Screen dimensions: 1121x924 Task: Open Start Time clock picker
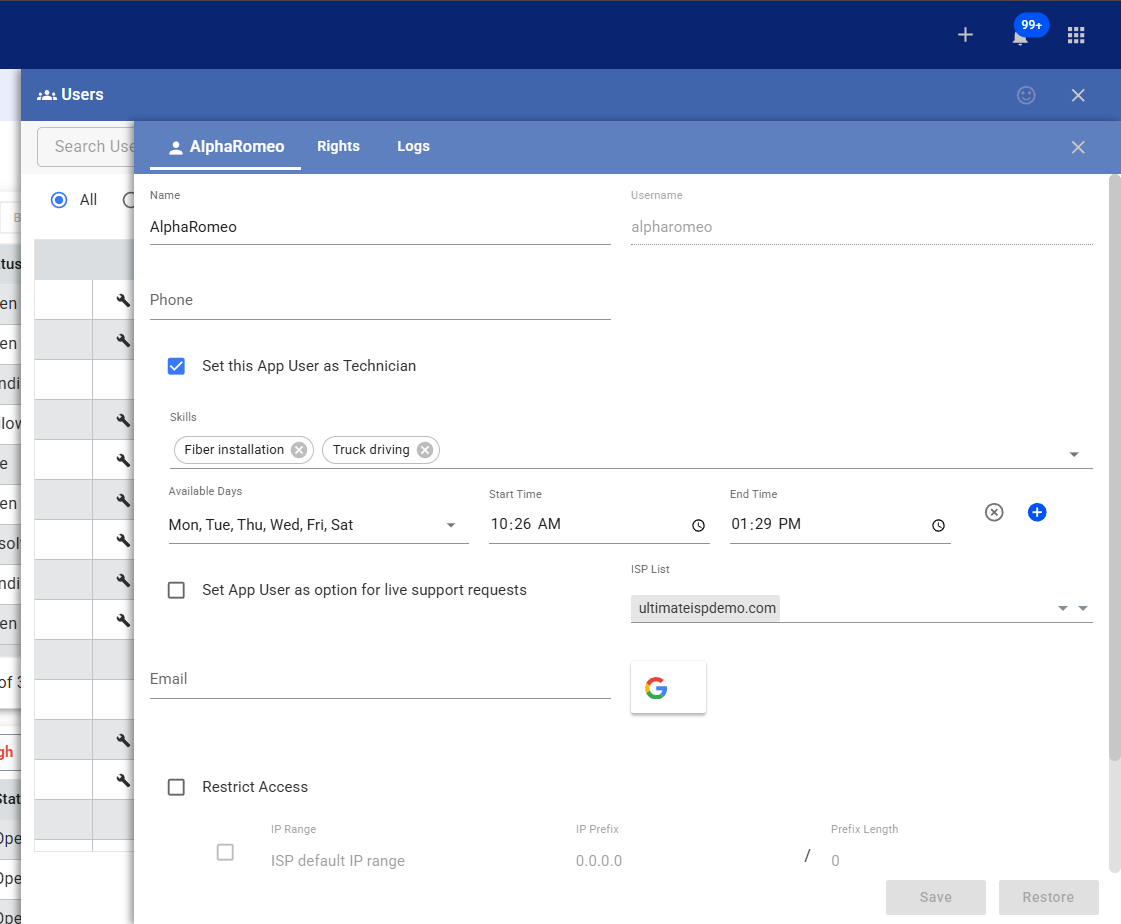698,525
